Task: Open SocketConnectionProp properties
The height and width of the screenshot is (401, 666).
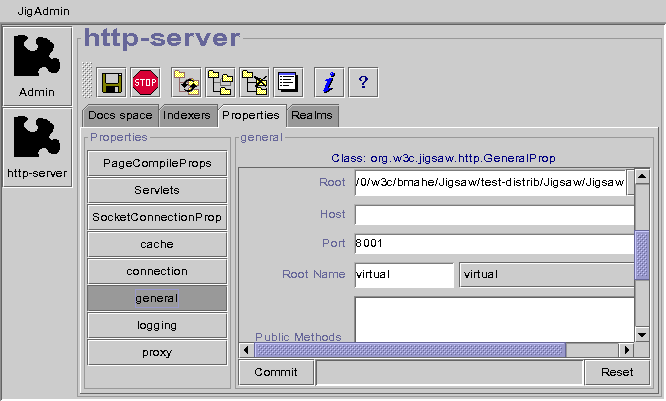Action: (157, 217)
